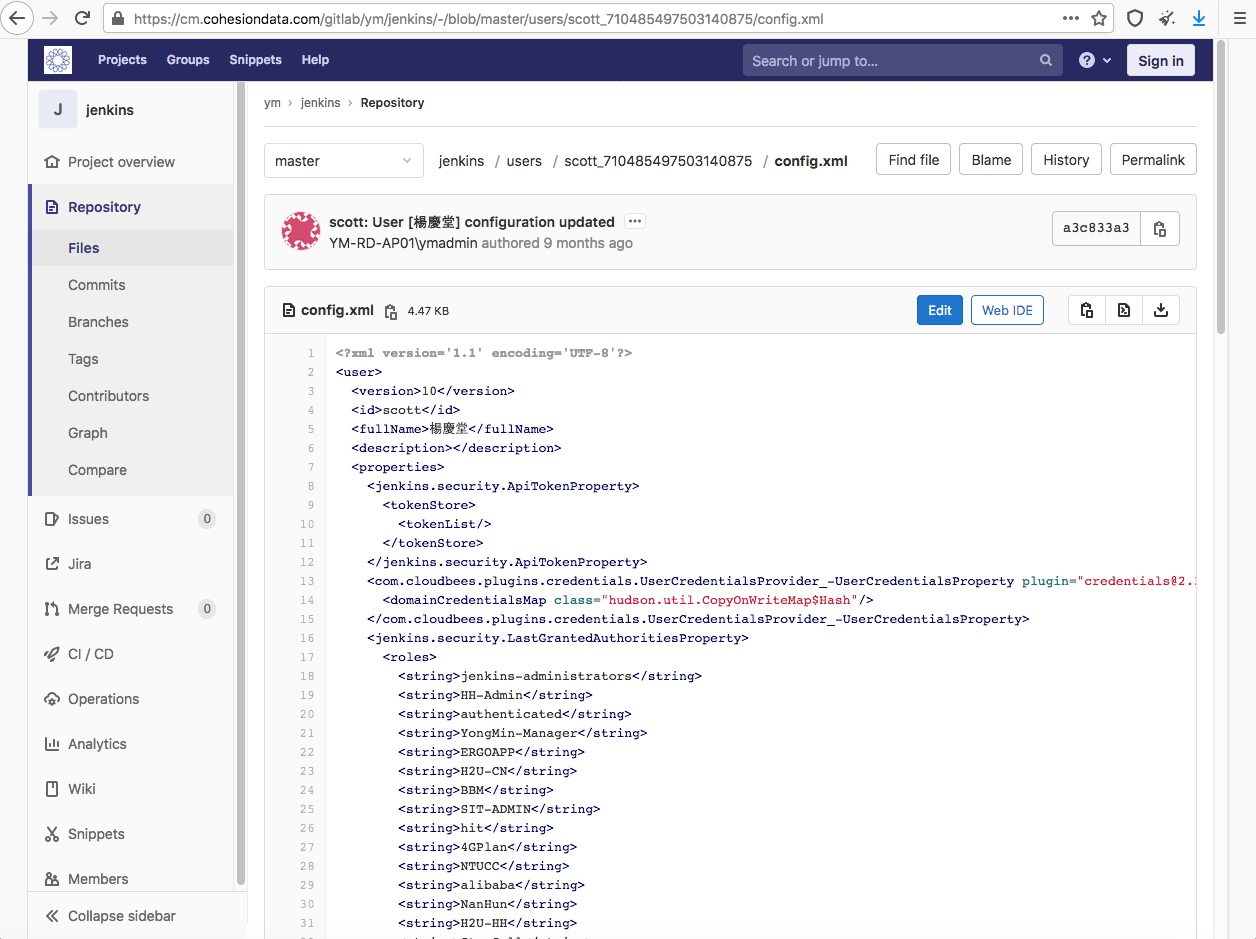Click the browser back arrow
The height and width of the screenshot is (939, 1256).
(15, 18)
